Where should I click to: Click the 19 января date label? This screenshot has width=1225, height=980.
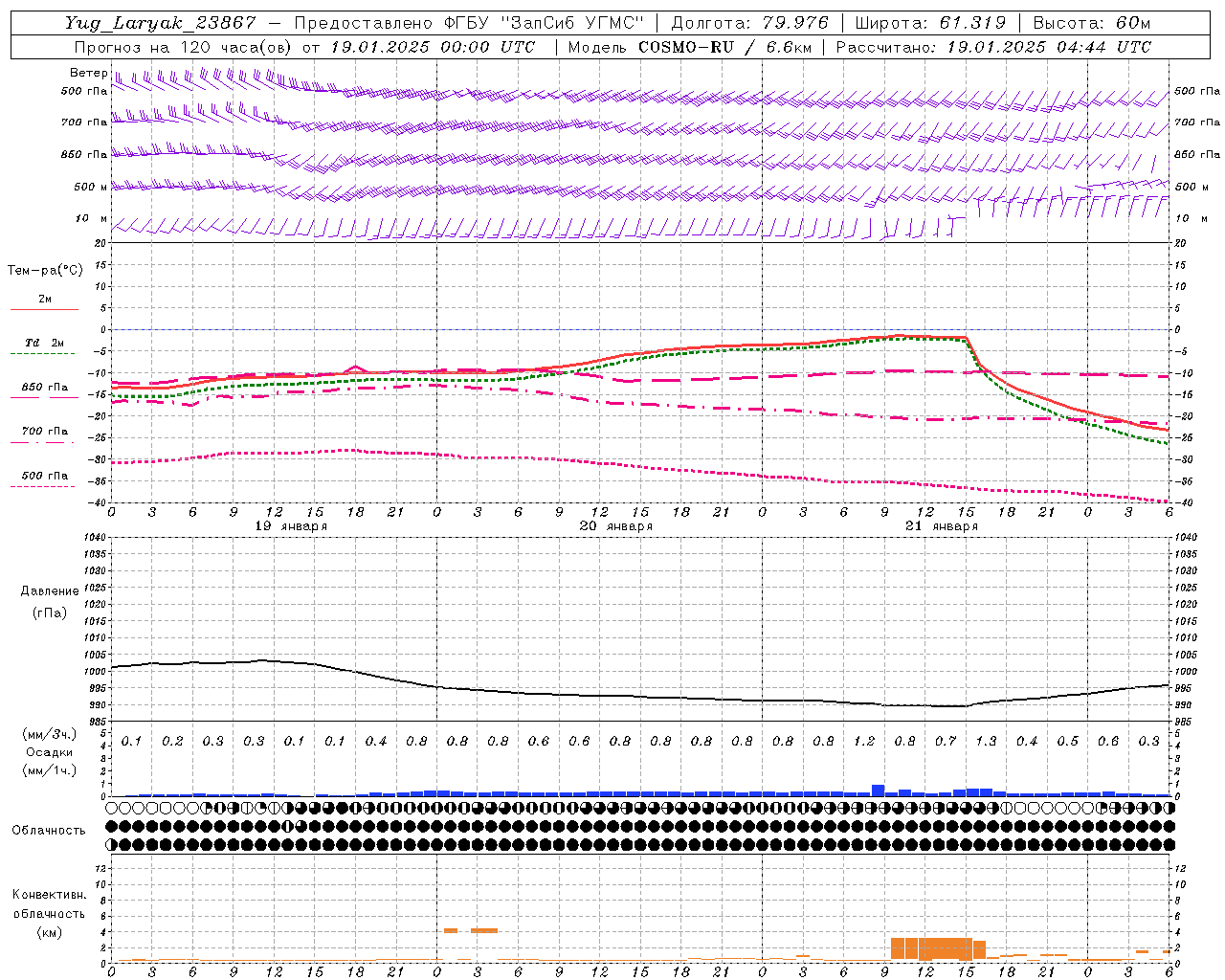291,526
